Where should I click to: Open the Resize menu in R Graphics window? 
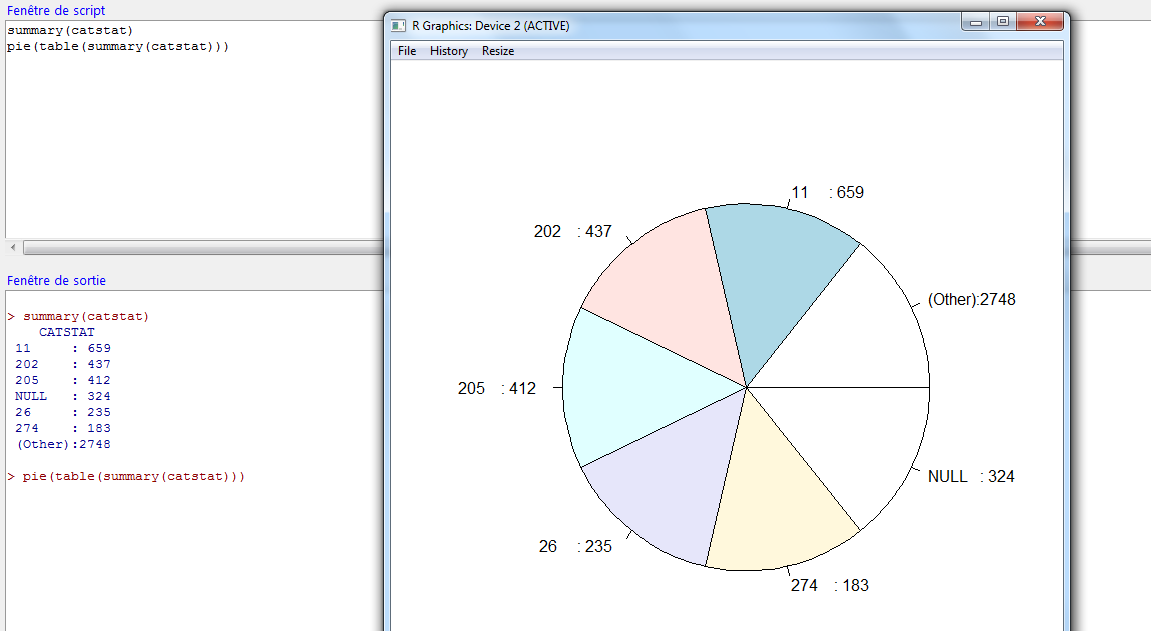(x=498, y=51)
